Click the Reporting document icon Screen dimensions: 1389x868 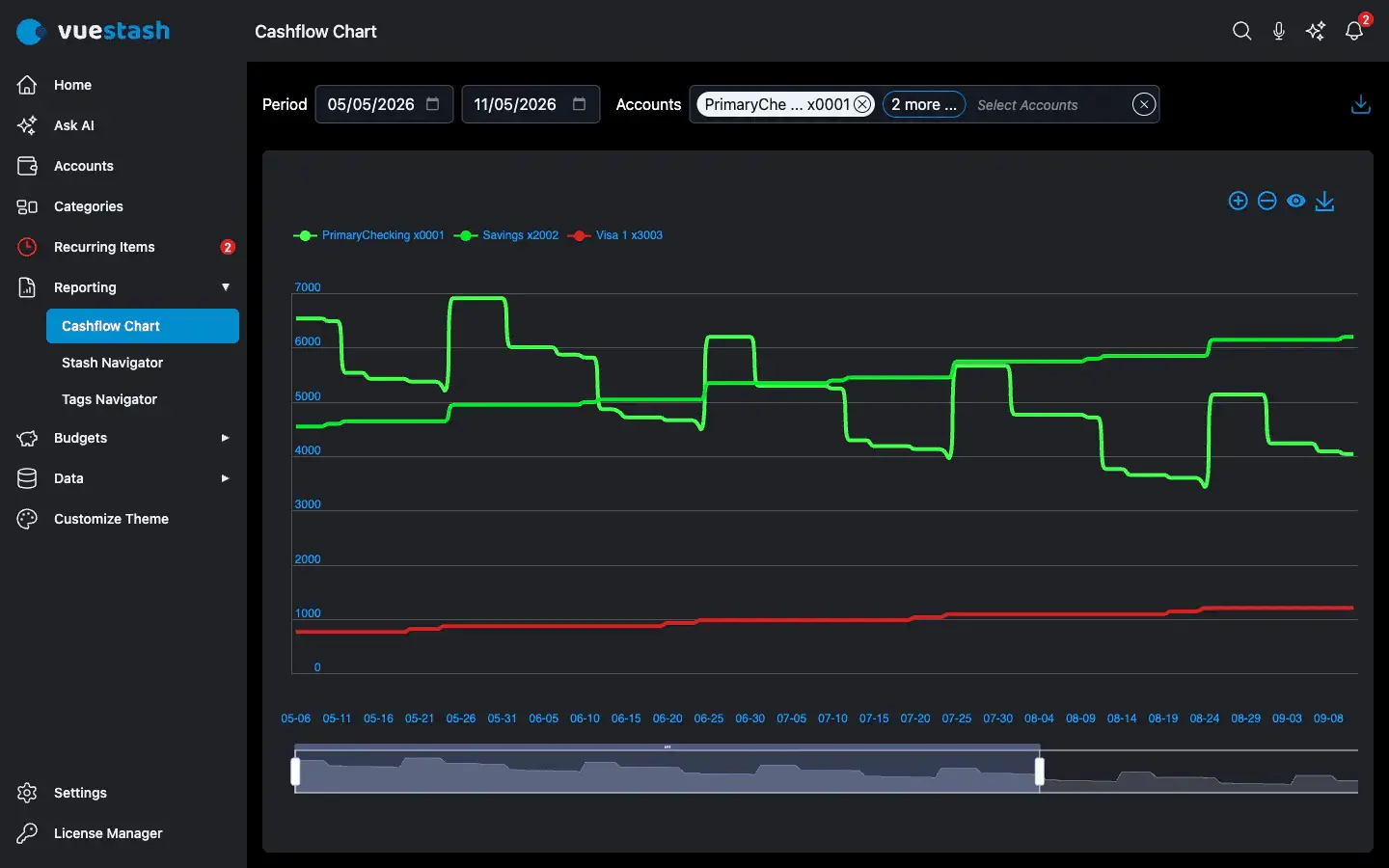(27, 287)
